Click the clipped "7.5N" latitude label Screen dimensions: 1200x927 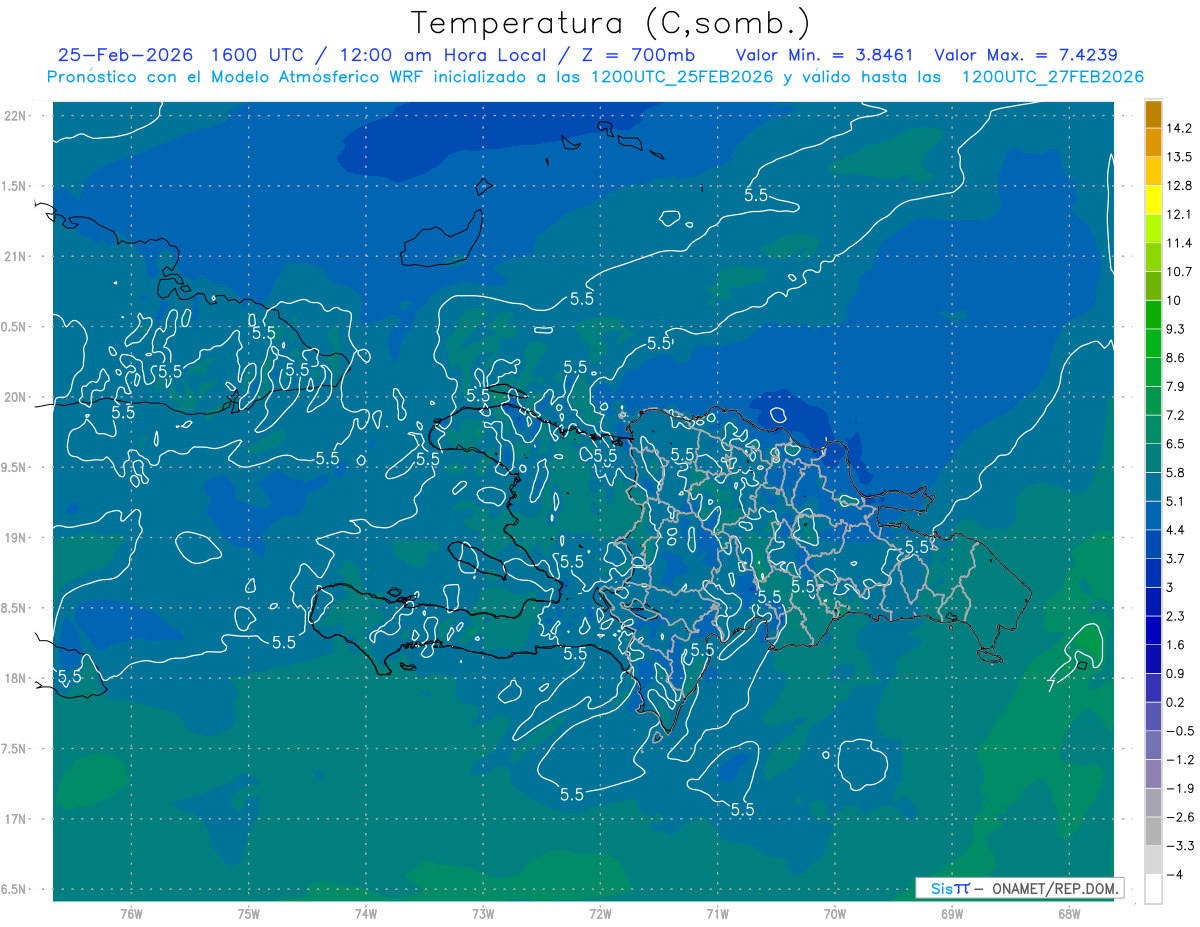14,749
